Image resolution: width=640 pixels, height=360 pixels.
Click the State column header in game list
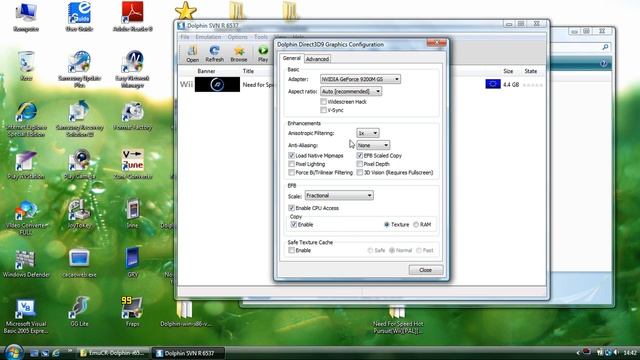(531, 71)
